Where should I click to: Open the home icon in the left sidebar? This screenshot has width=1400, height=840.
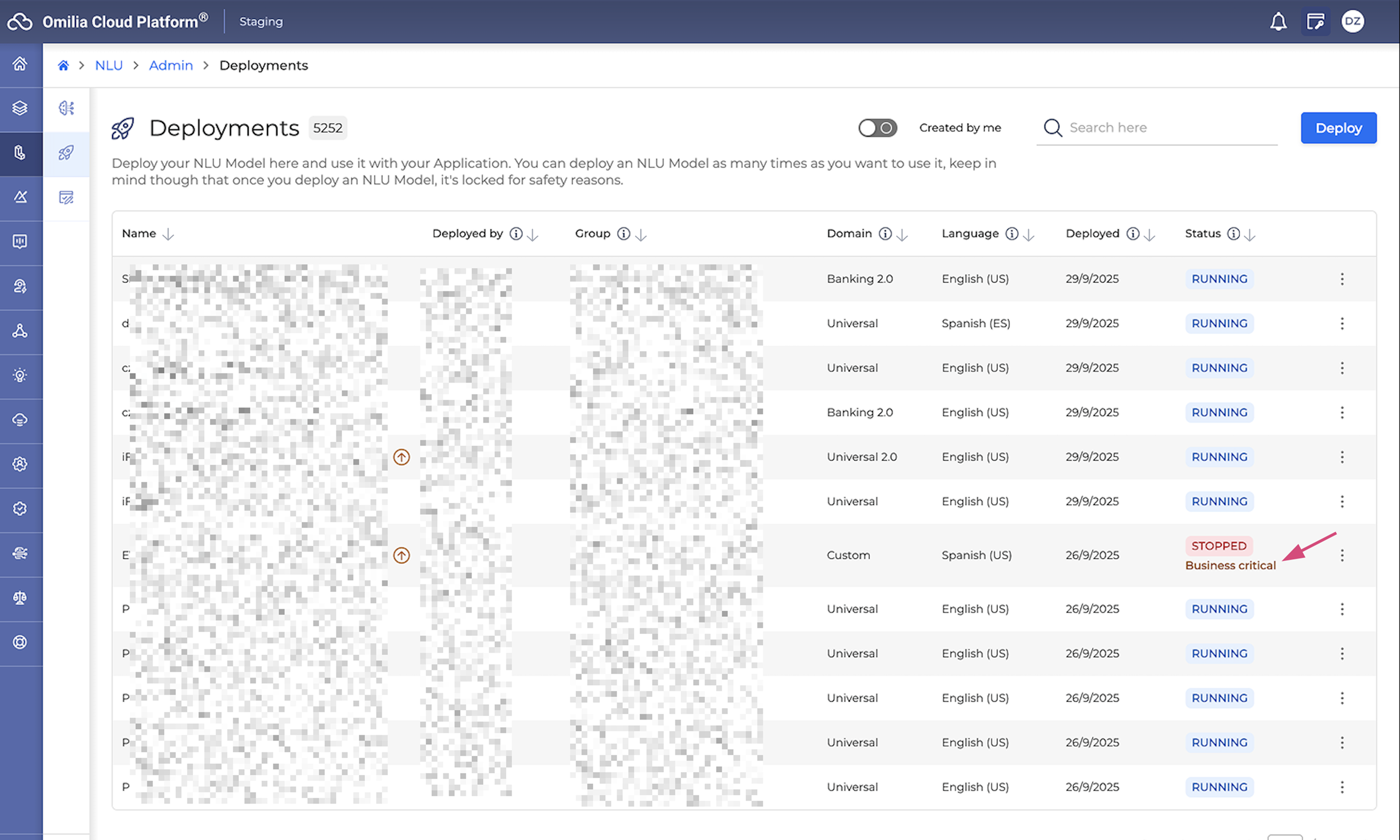tap(21, 64)
